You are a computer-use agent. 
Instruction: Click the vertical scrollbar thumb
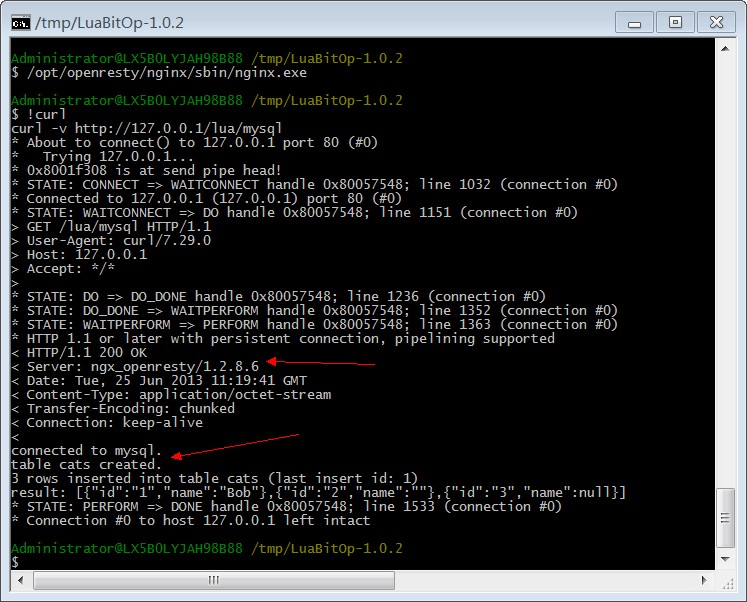pos(725,518)
